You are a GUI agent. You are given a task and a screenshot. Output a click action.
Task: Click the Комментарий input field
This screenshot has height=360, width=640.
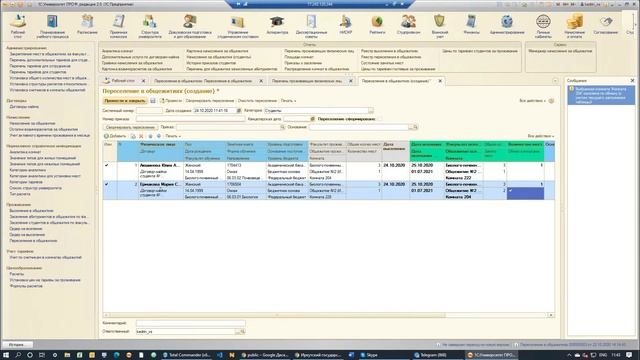[x=191, y=323]
